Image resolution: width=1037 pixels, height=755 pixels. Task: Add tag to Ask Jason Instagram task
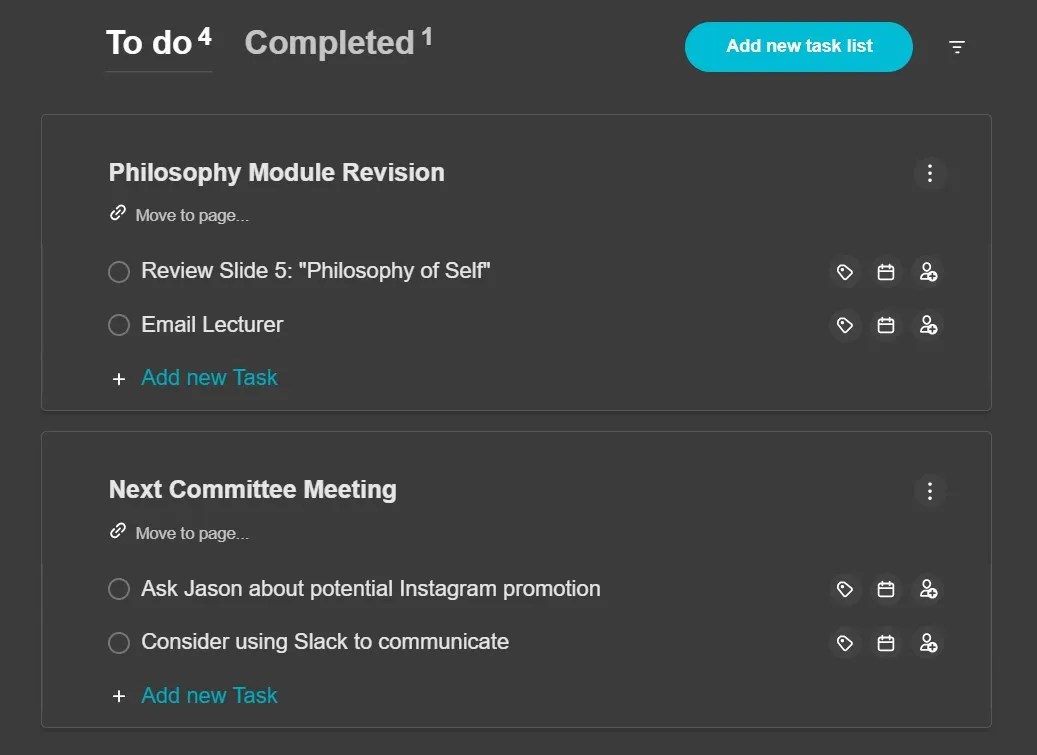pos(845,589)
